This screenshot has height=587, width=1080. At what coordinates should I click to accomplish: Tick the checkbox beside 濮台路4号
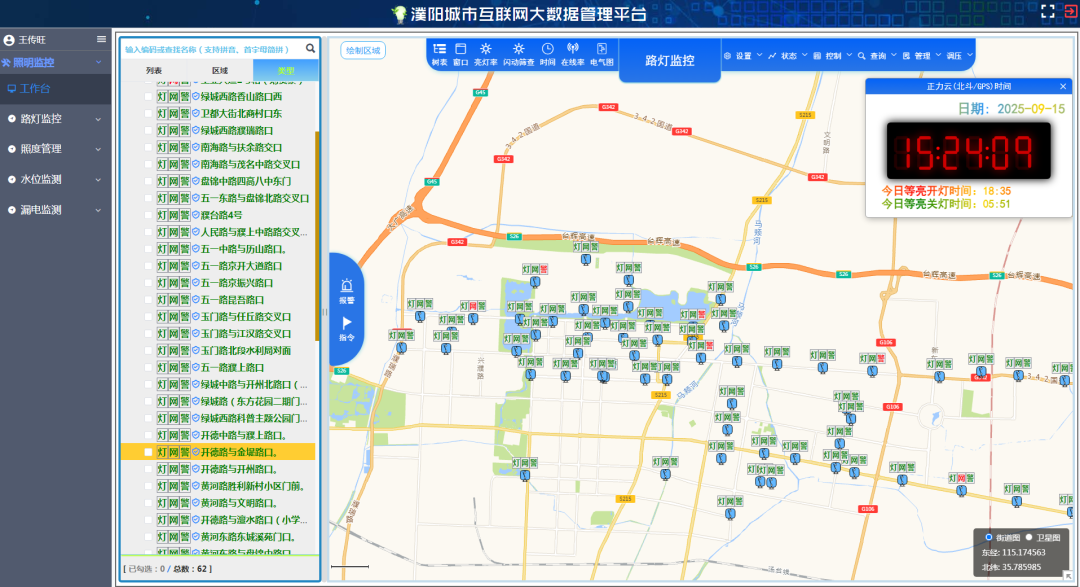coord(149,215)
